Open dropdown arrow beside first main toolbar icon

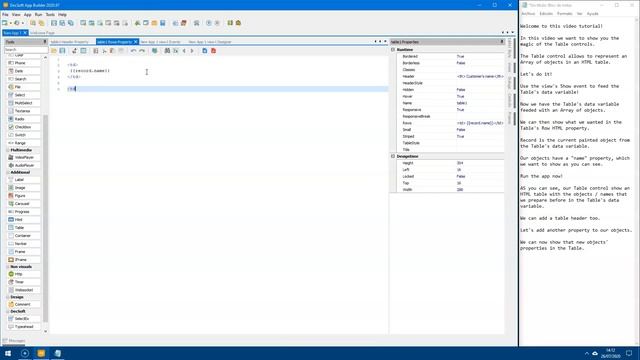click(10, 23)
